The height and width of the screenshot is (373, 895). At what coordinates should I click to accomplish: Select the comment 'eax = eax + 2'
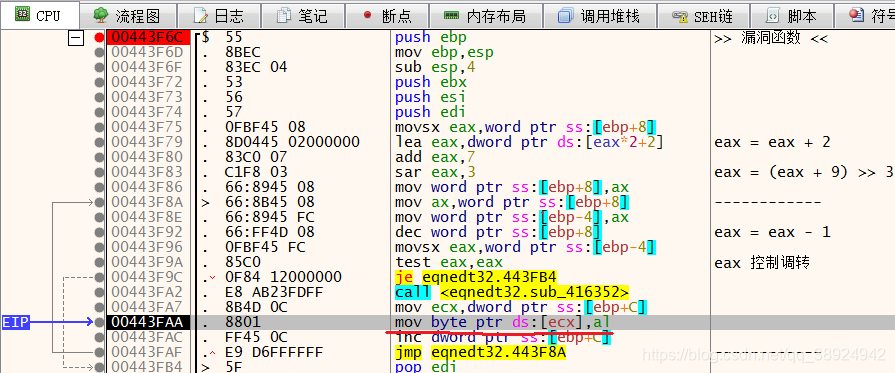click(772, 142)
